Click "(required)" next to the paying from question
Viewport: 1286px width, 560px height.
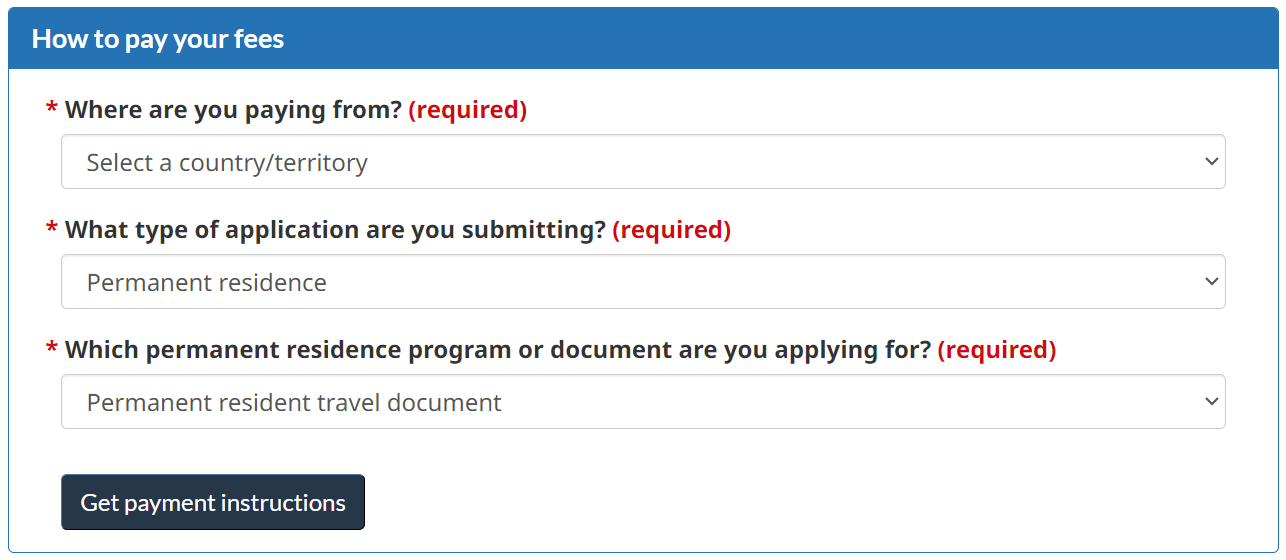467,110
